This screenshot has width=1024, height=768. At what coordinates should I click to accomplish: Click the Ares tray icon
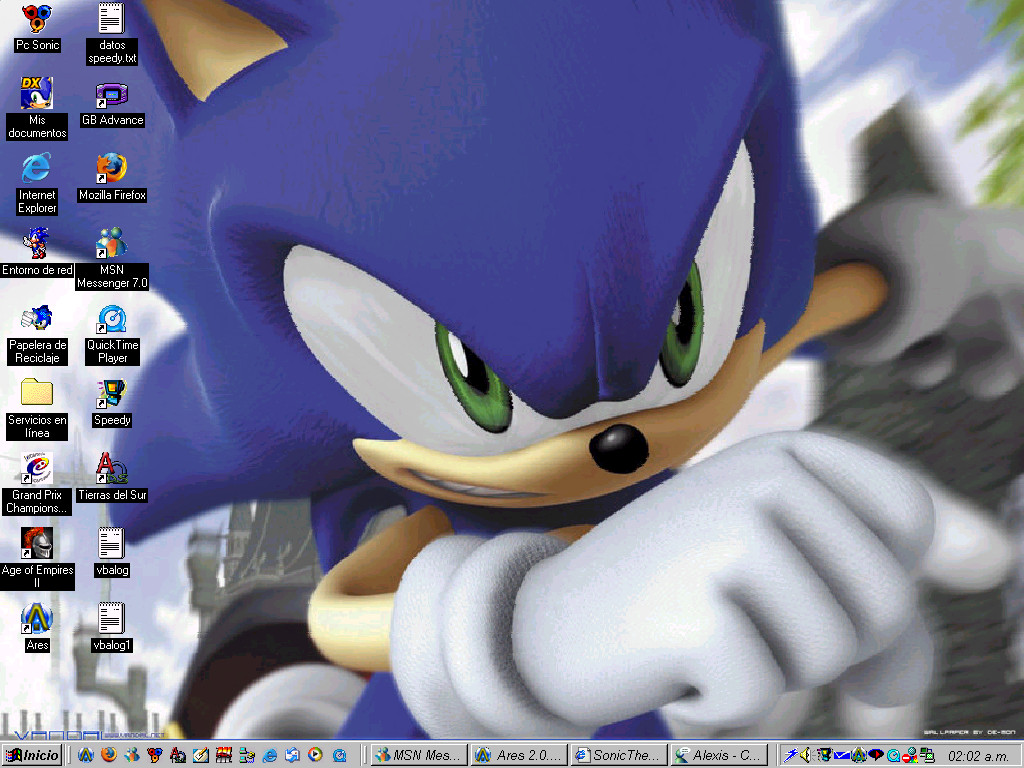[859, 755]
